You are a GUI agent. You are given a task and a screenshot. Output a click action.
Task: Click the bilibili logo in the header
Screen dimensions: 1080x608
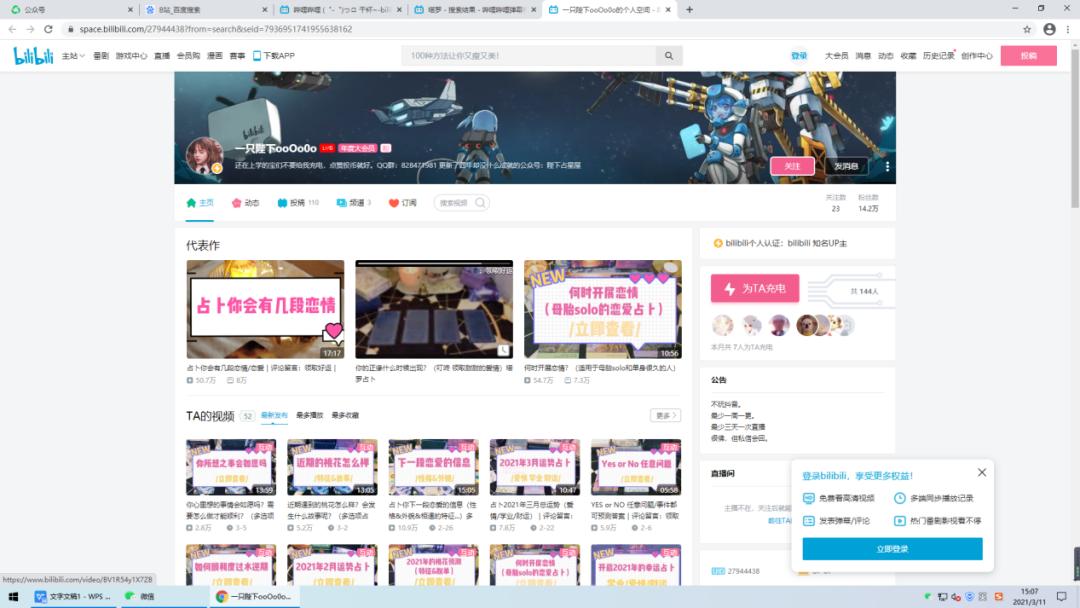click(x=32, y=56)
